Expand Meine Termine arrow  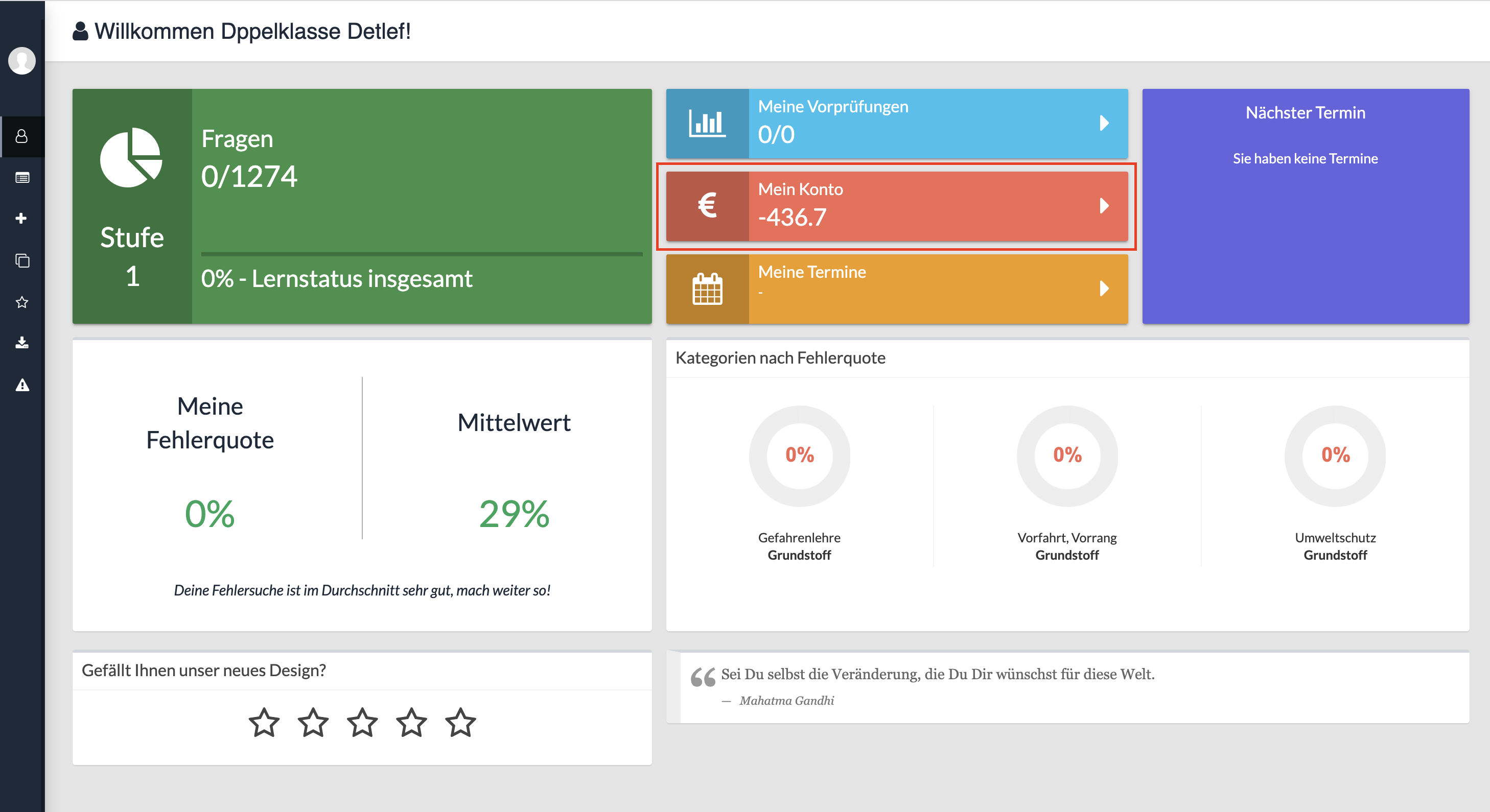coord(1104,289)
